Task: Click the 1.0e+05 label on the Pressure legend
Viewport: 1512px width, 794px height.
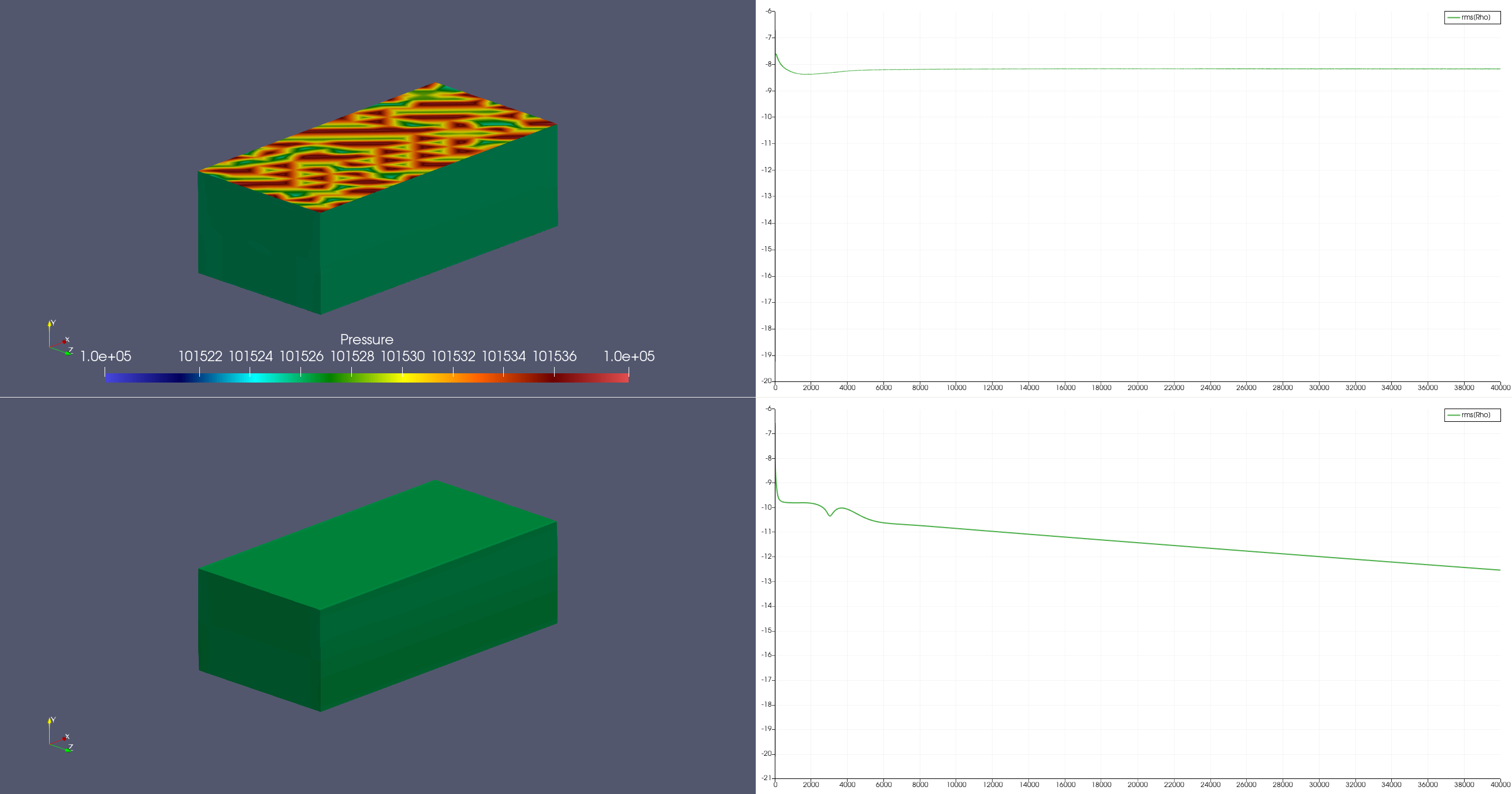Action: pos(105,356)
